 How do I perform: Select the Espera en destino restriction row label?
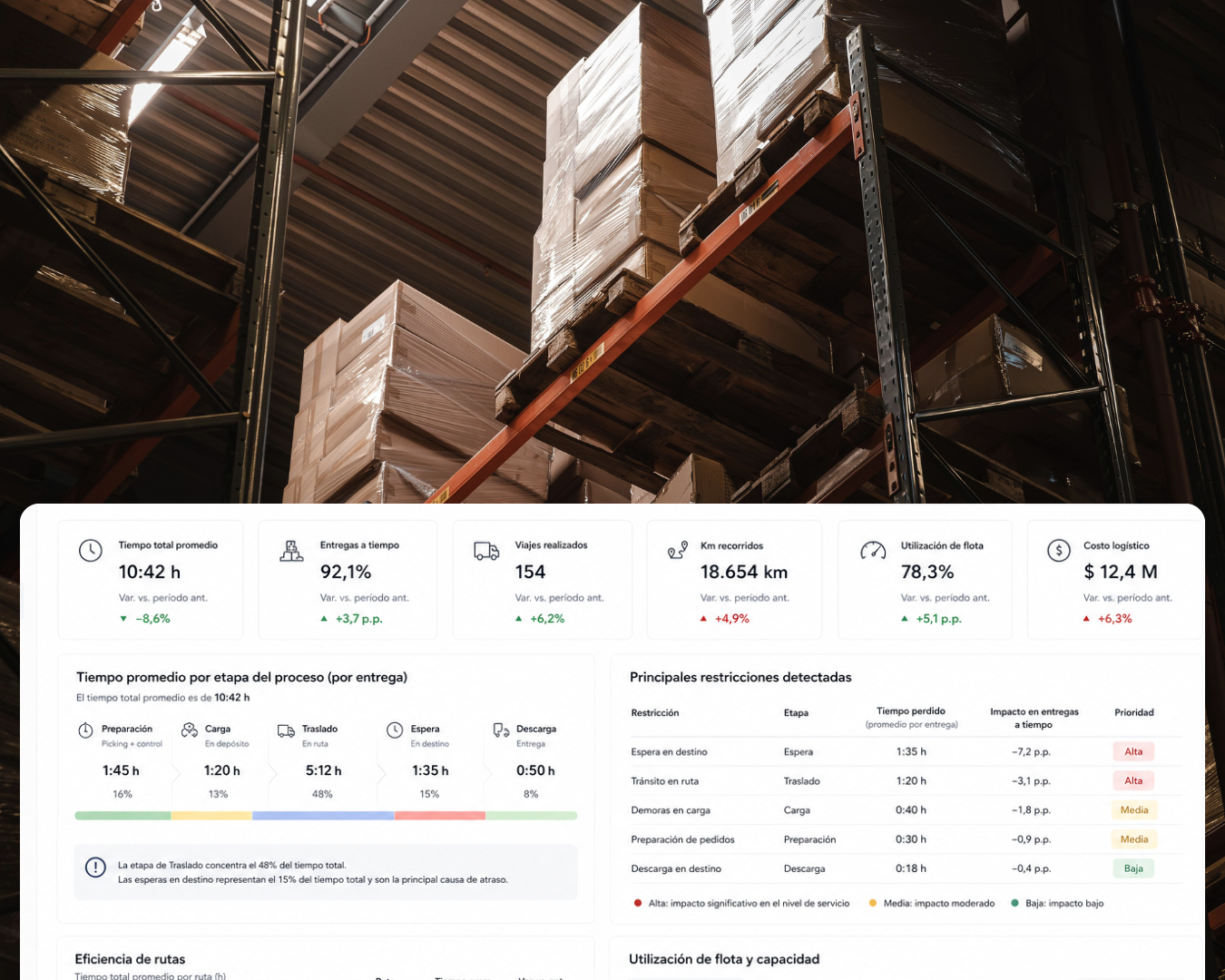(x=669, y=752)
